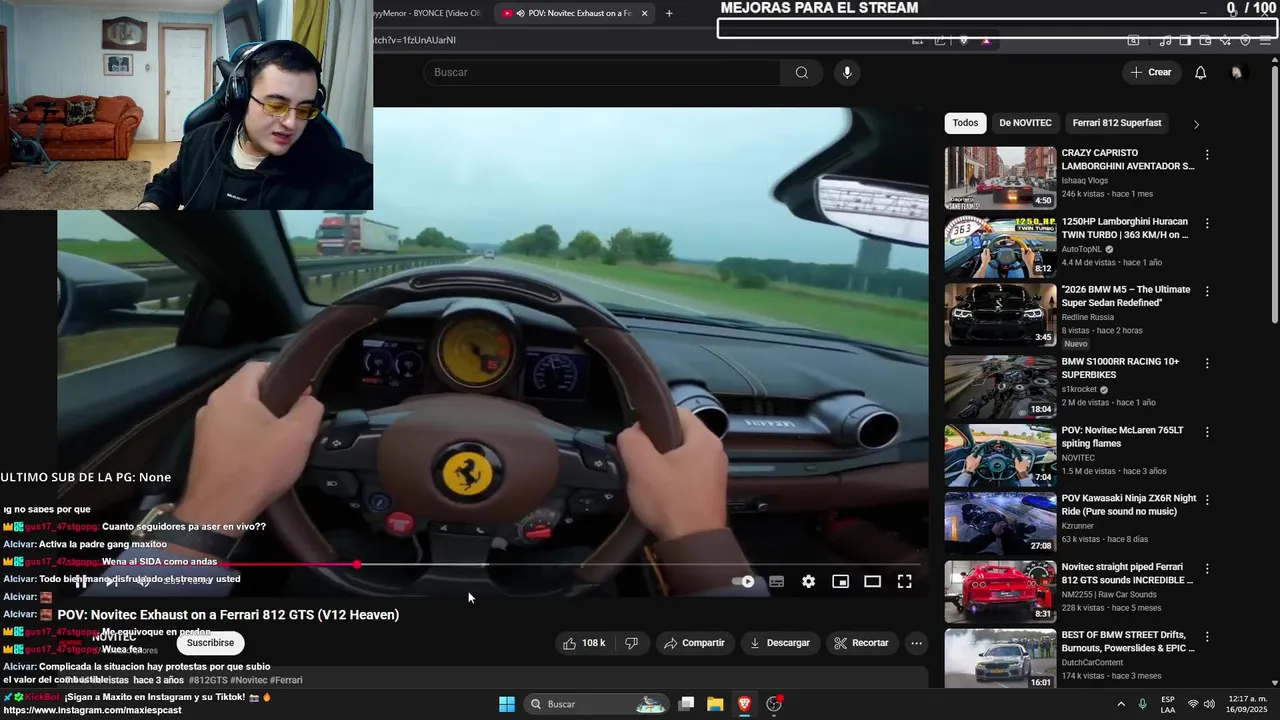Image resolution: width=1280 pixels, height=720 pixels.
Task: Click the Crear button
Action: click(x=1150, y=72)
